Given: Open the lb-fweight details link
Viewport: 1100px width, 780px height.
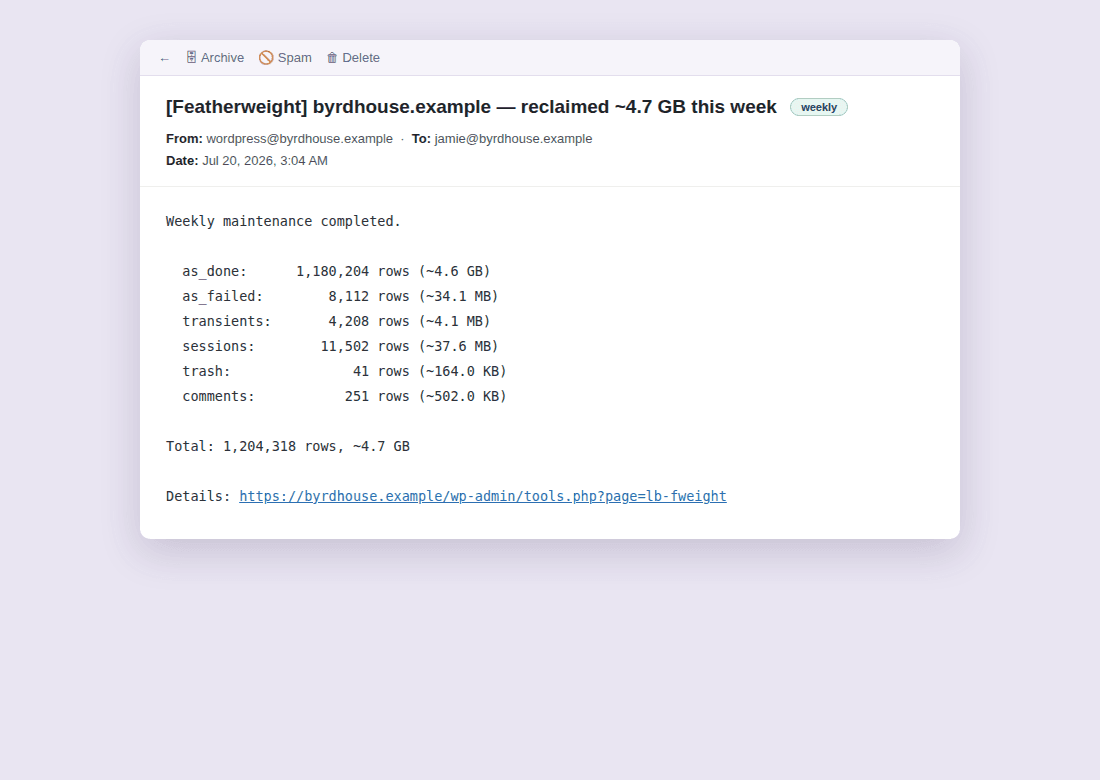Looking at the screenshot, I should [483, 496].
